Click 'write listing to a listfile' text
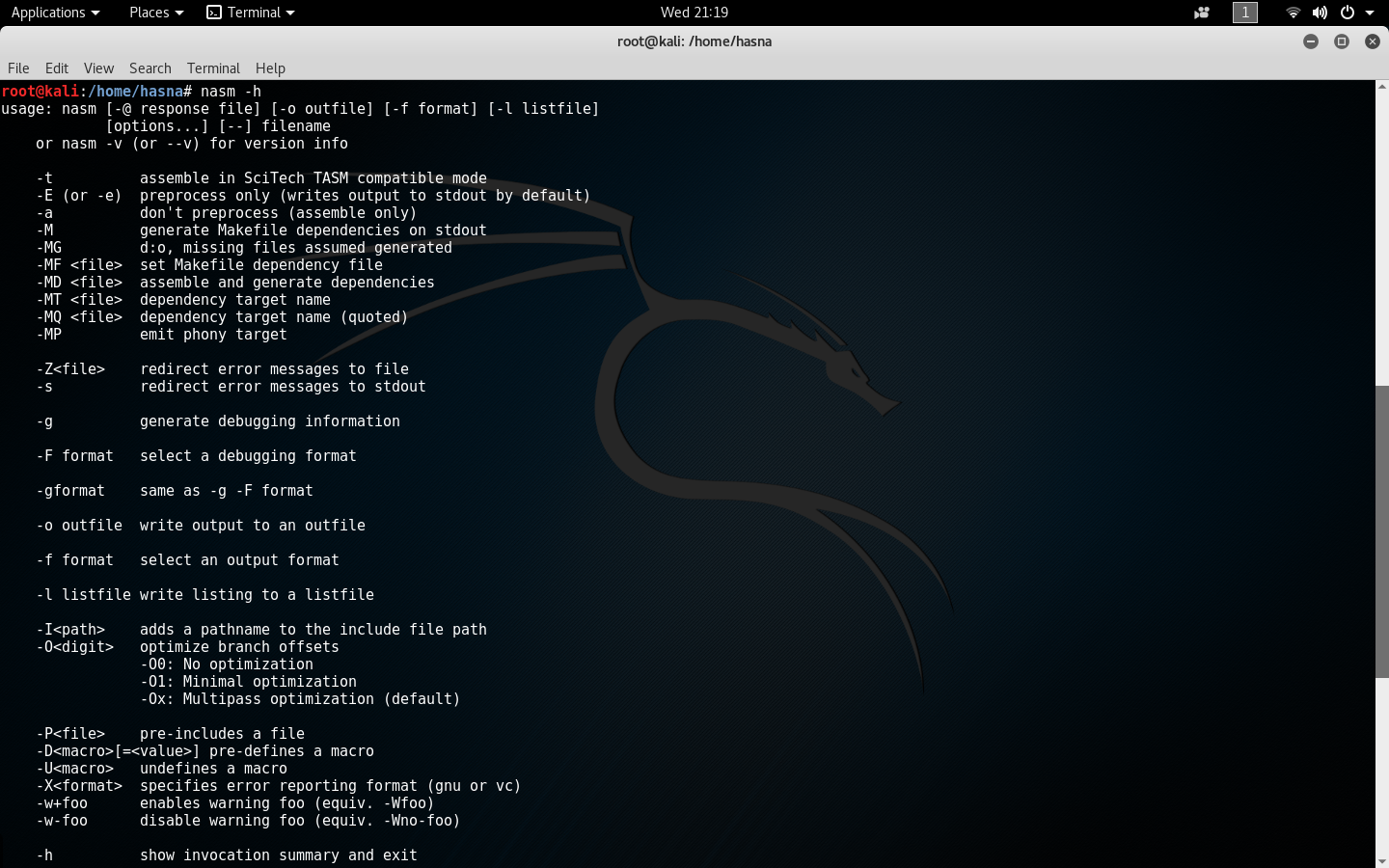This screenshot has width=1389, height=868. pos(257,595)
